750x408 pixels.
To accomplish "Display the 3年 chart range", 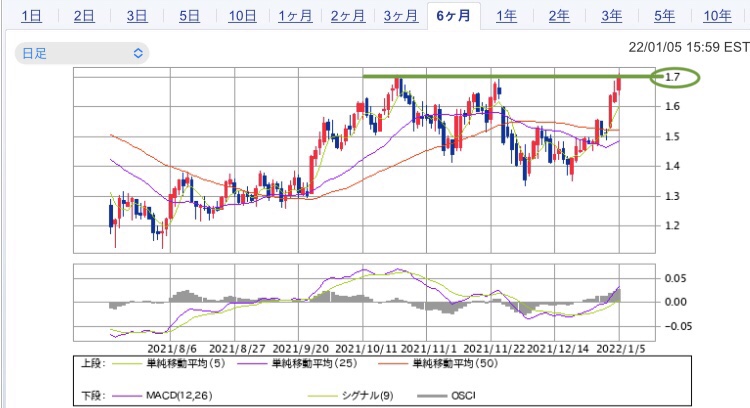I will (x=611, y=15).
